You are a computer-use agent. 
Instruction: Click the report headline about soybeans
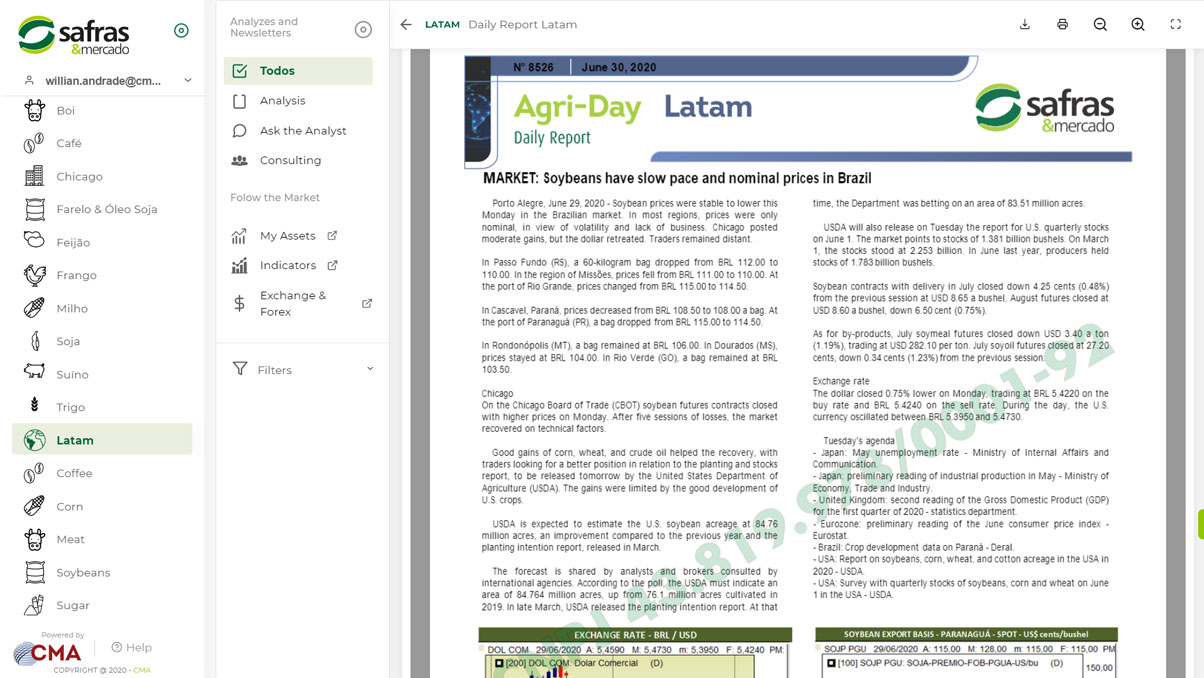[x=677, y=178]
